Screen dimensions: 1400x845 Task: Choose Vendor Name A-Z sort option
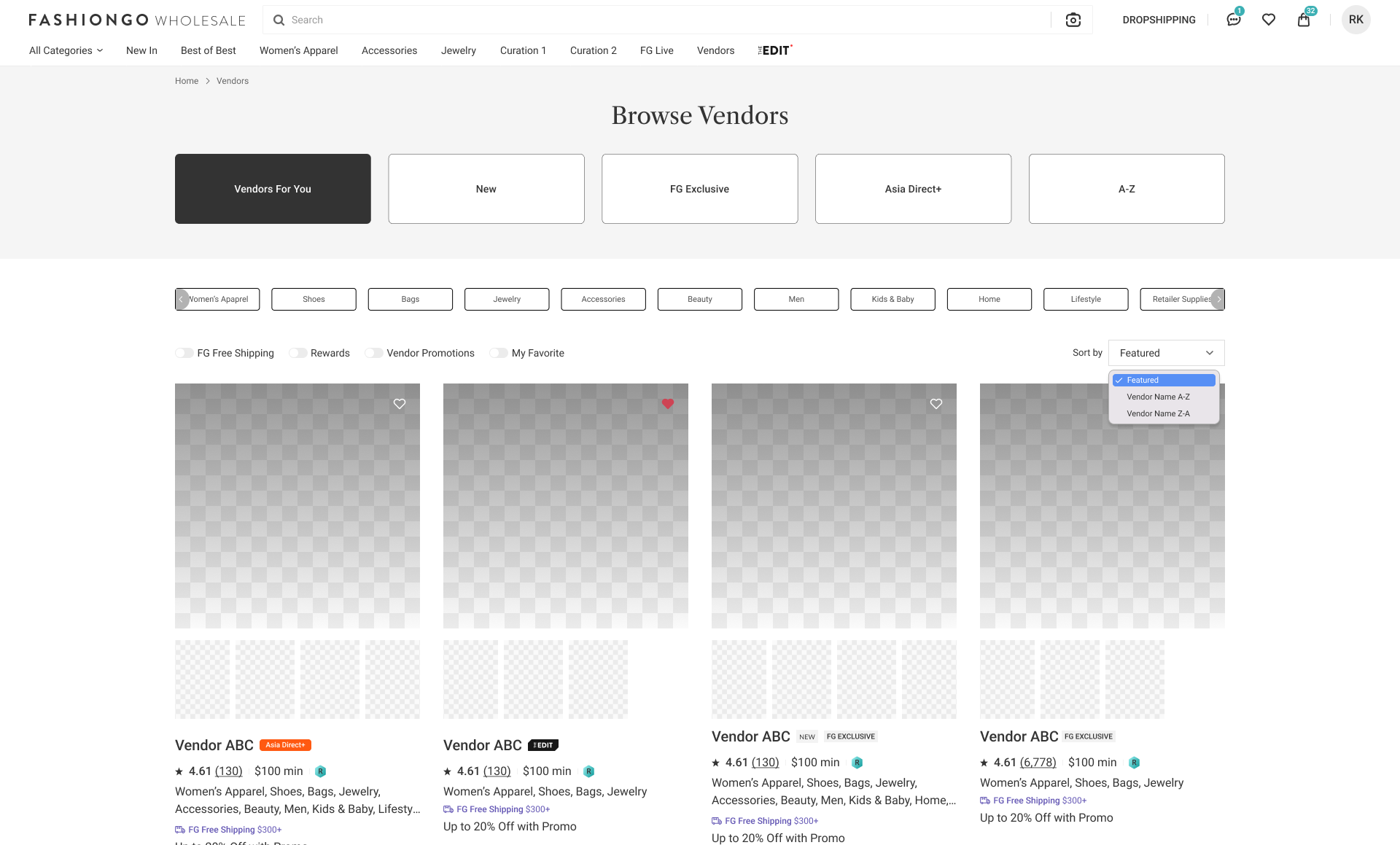click(x=1158, y=397)
